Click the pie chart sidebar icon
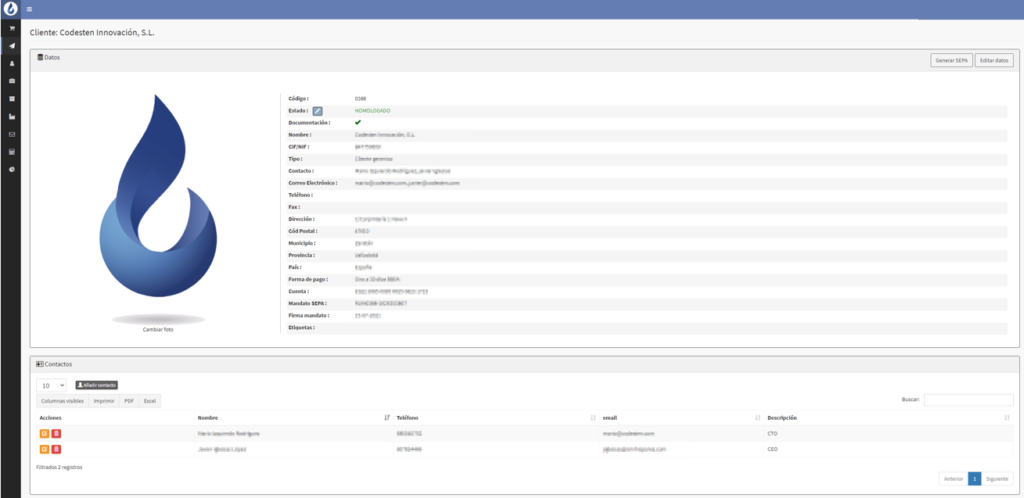 [12, 169]
